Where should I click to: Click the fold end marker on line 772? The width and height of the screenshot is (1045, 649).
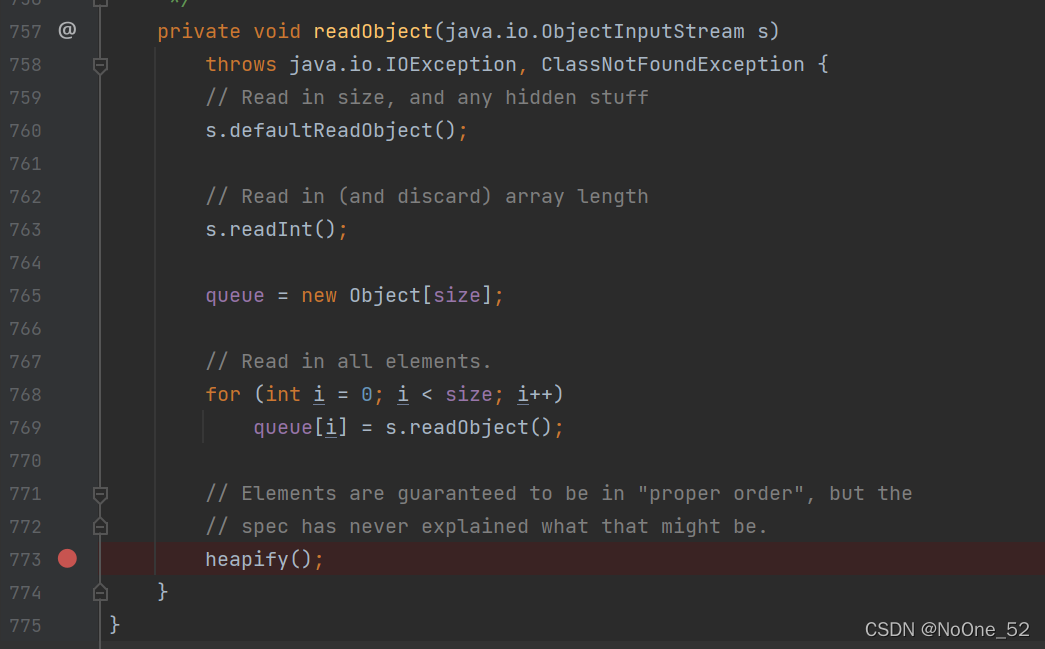[x=100, y=526]
